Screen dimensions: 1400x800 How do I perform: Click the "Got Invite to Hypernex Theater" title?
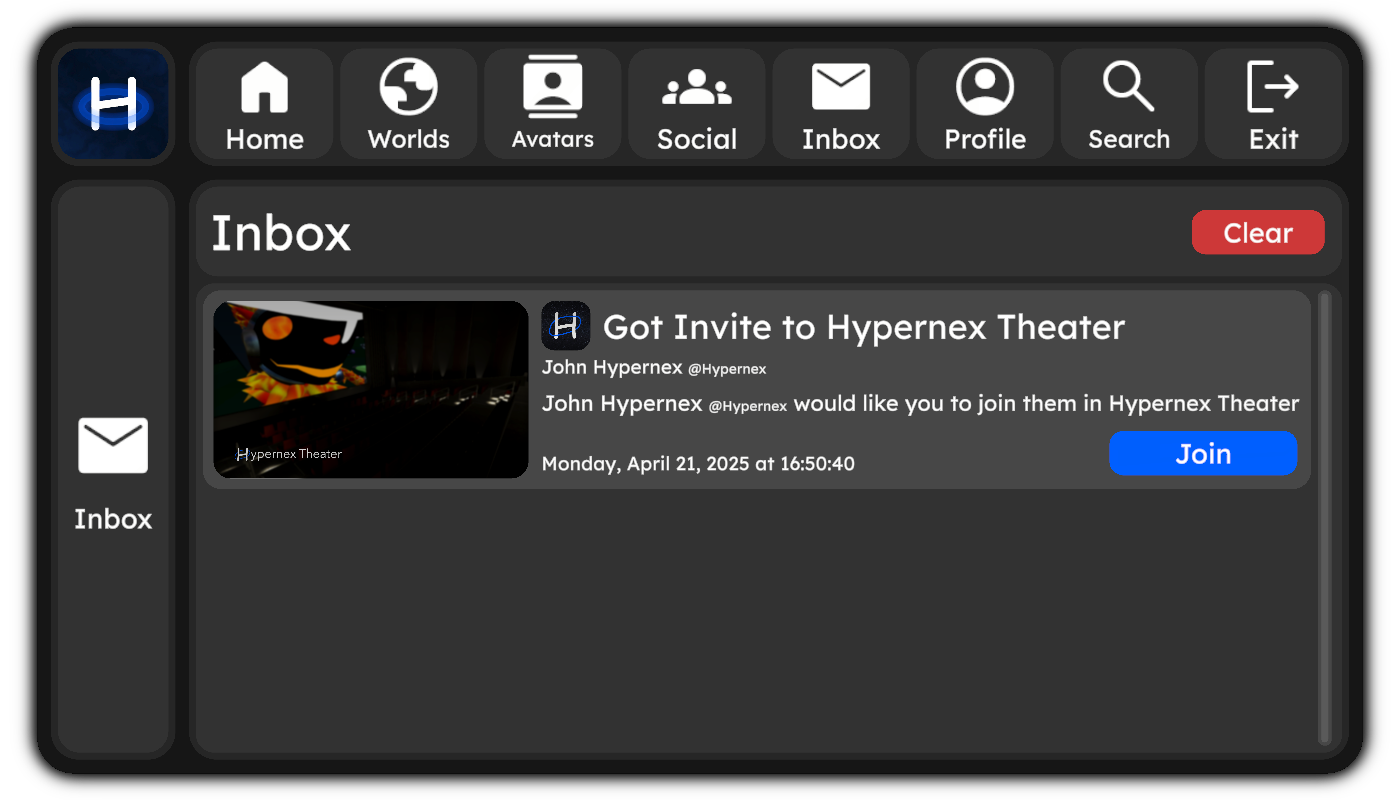pos(863,327)
